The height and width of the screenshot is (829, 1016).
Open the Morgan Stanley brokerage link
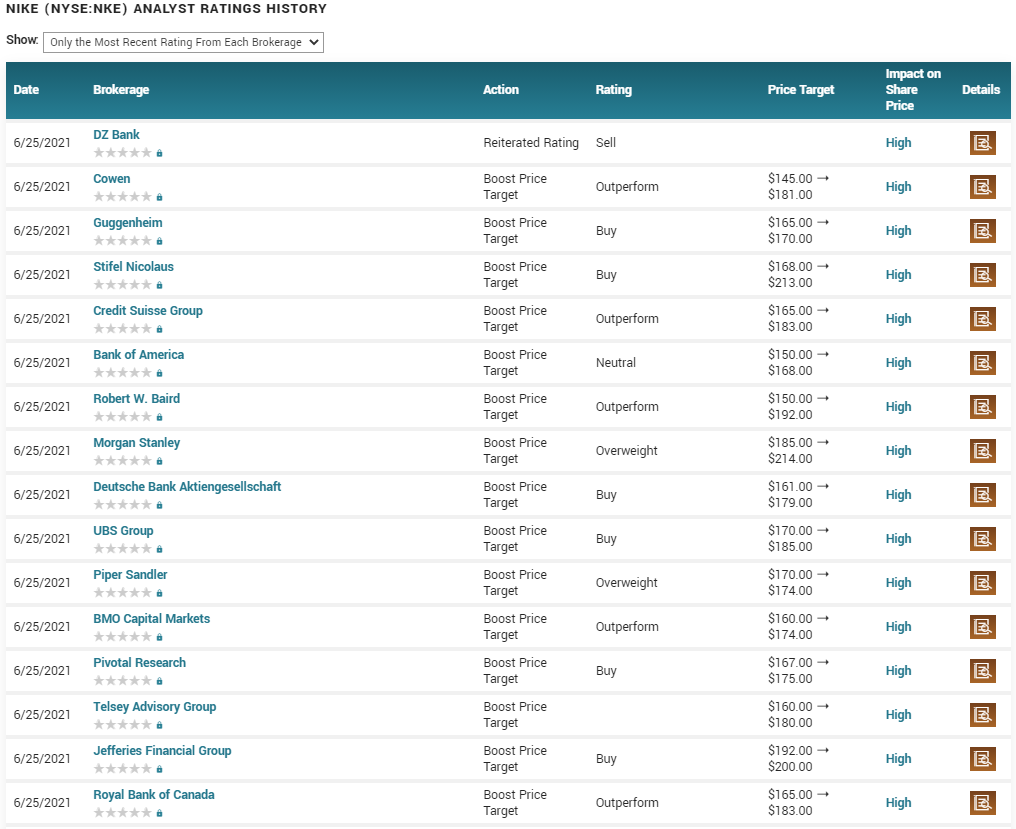(x=137, y=443)
